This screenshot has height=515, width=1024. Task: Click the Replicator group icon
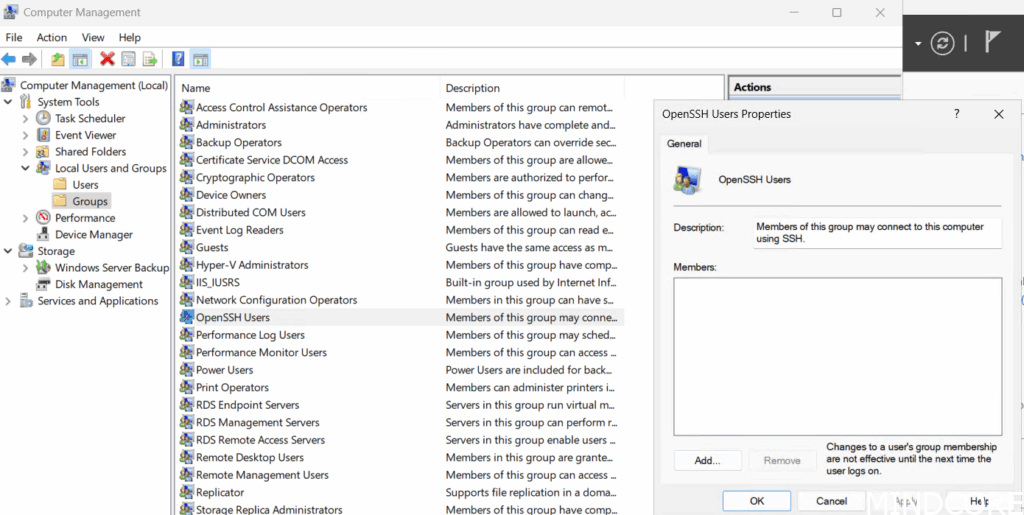[186, 493]
